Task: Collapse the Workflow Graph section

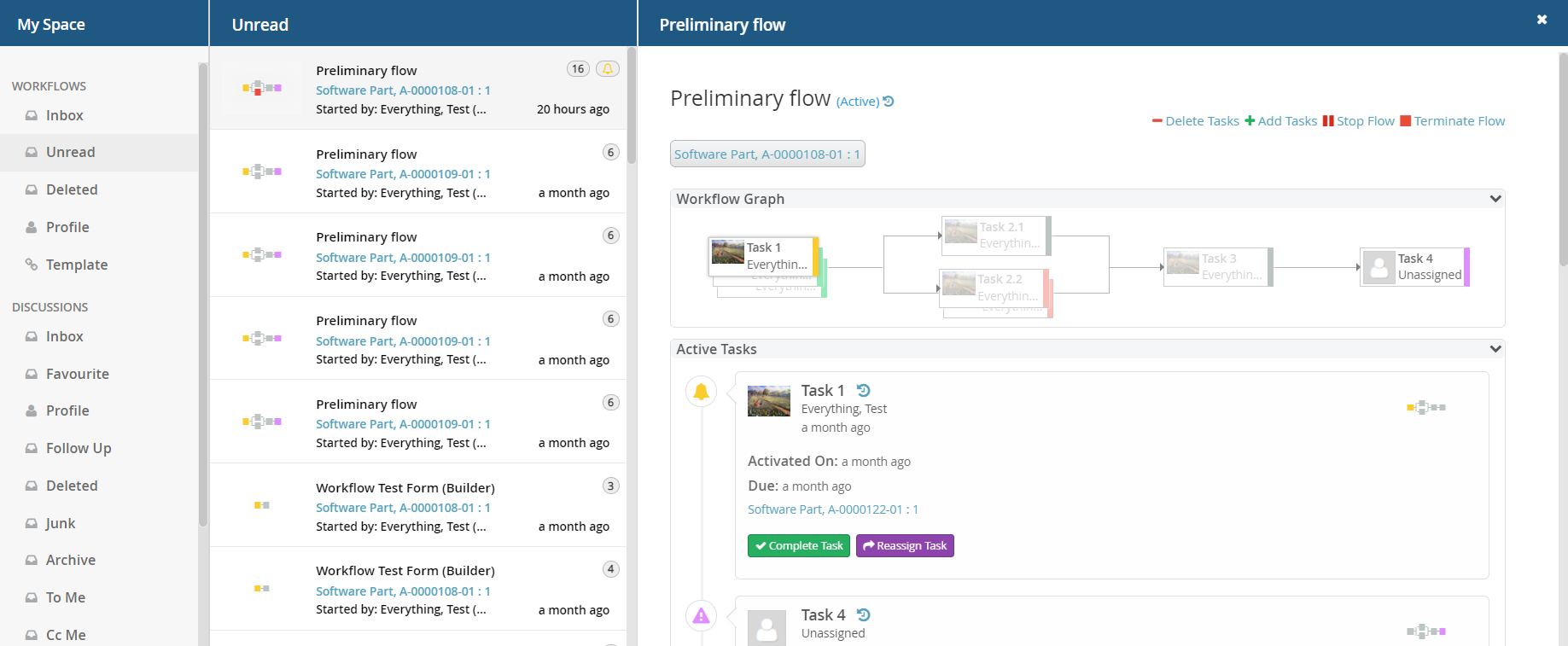Action: [1495, 199]
